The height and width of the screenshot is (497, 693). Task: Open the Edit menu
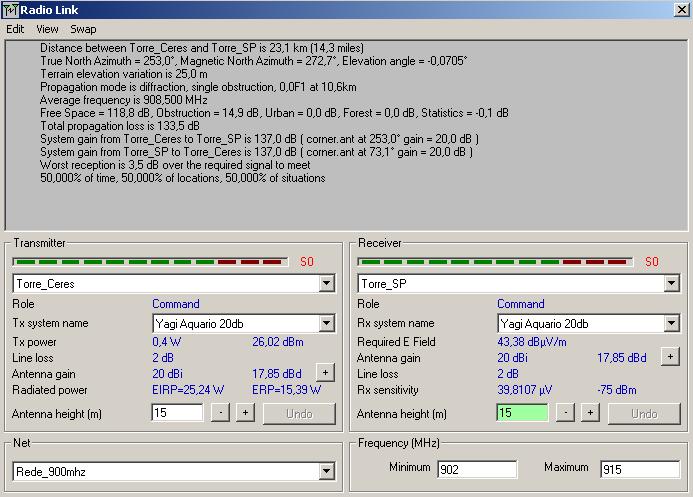pos(15,29)
